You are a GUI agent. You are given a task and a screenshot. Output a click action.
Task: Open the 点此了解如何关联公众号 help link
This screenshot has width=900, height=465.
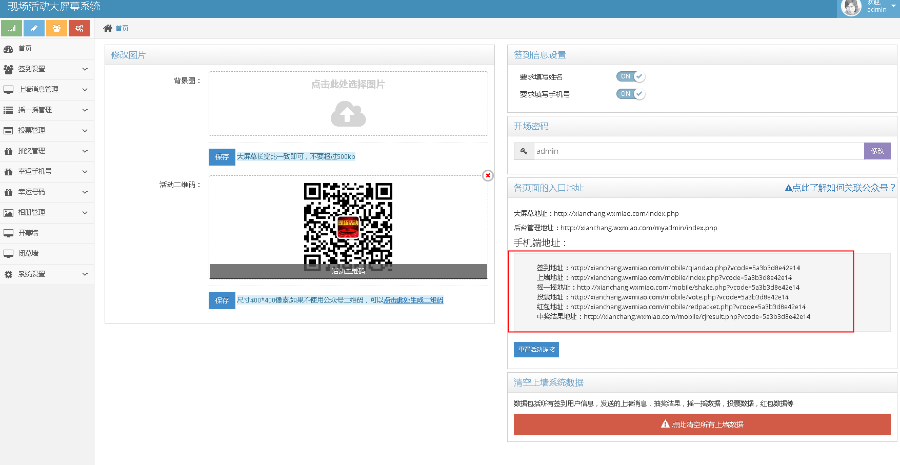click(x=840, y=188)
